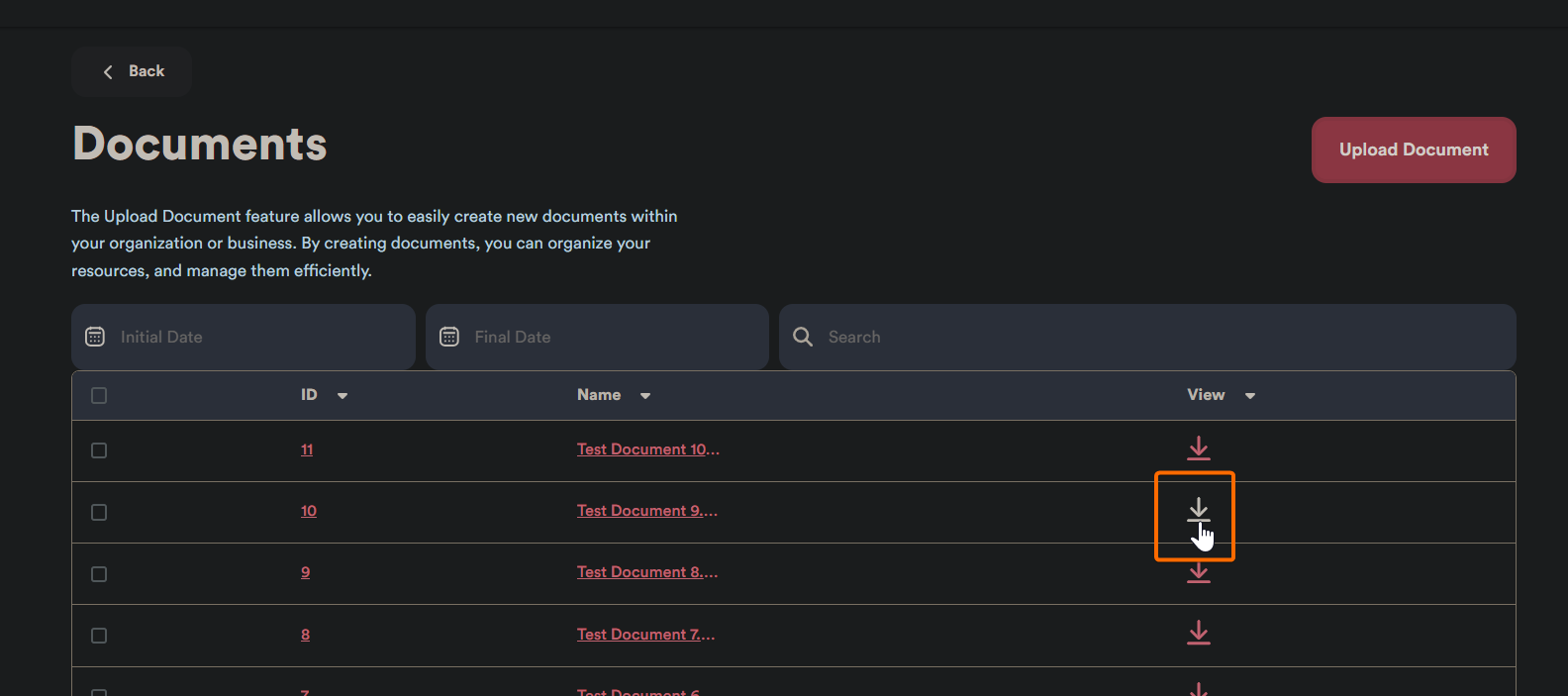The image size is (1568, 696).
Task: Tick the select-all checkbox in table header
Action: click(x=99, y=395)
